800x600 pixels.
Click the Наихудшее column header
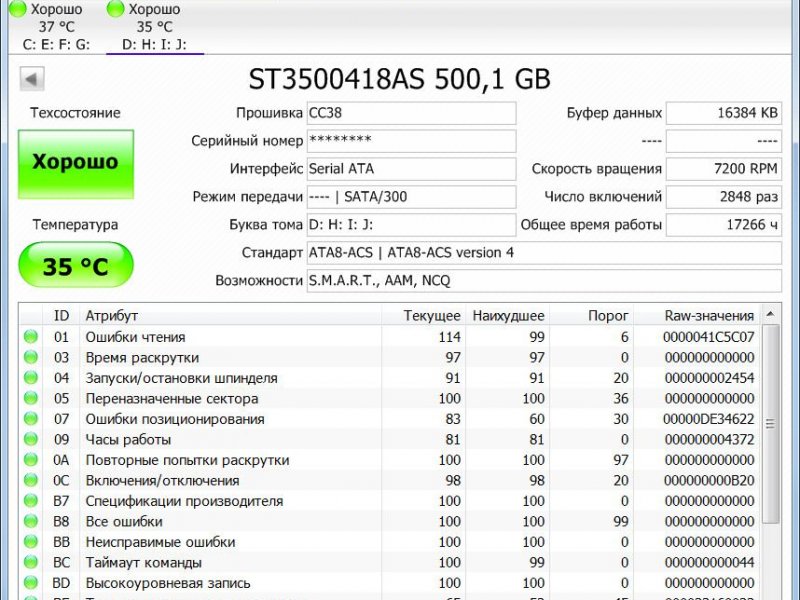(x=507, y=316)
